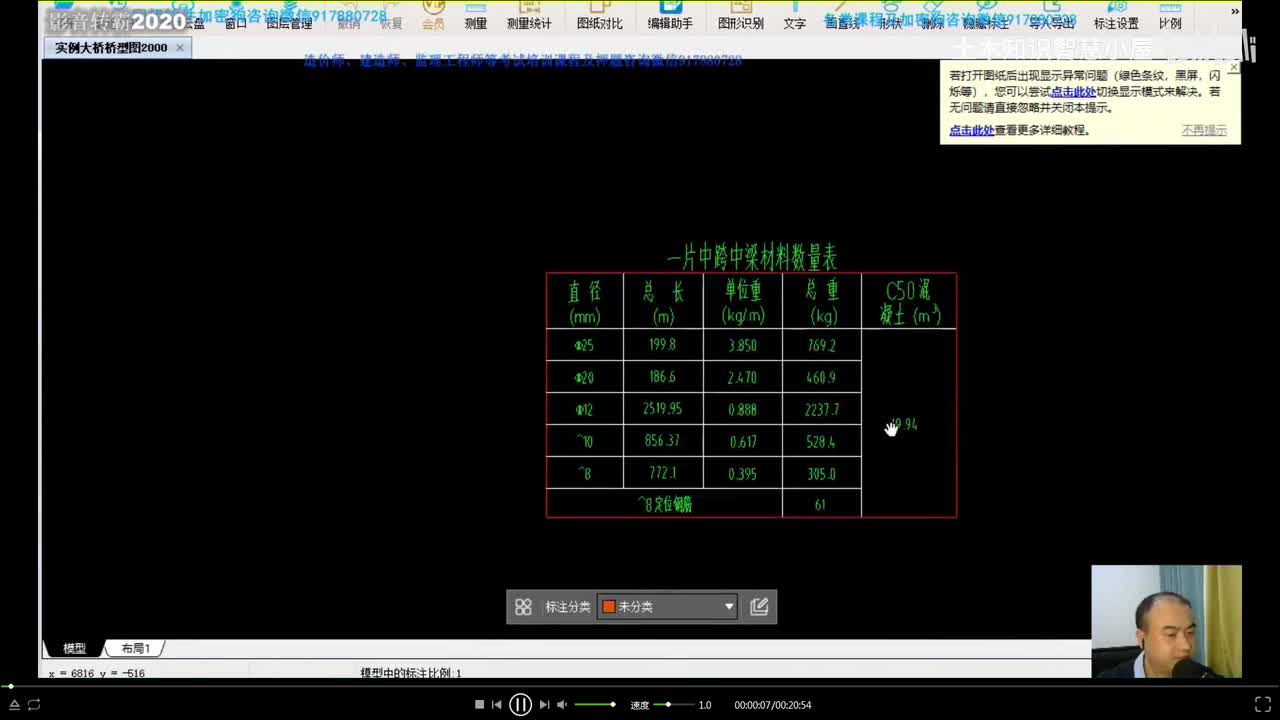
Task: Stop the video playback
Action: 479,705
